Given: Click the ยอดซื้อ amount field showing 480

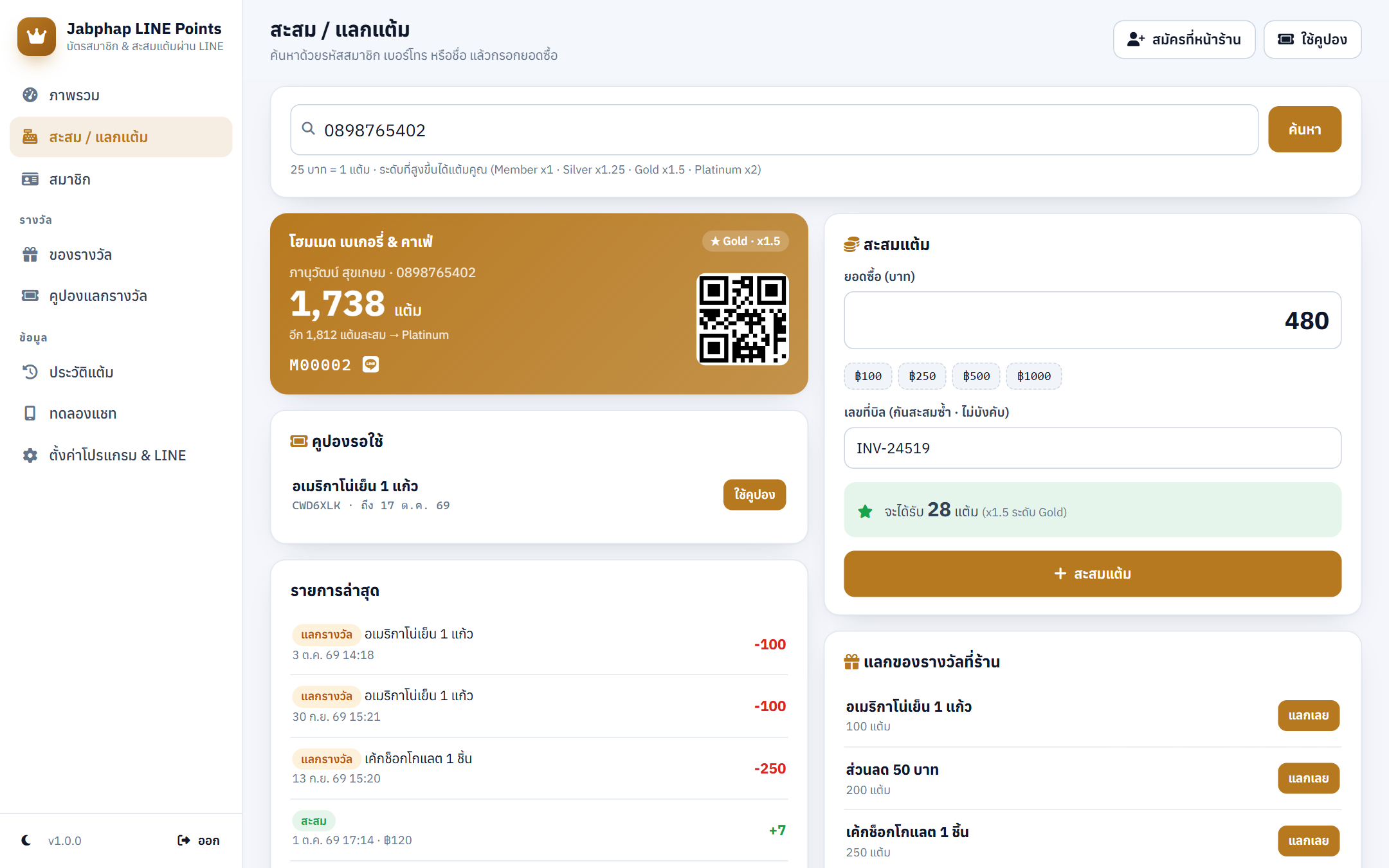Looking at the screenshot, I should (1093, 320).
